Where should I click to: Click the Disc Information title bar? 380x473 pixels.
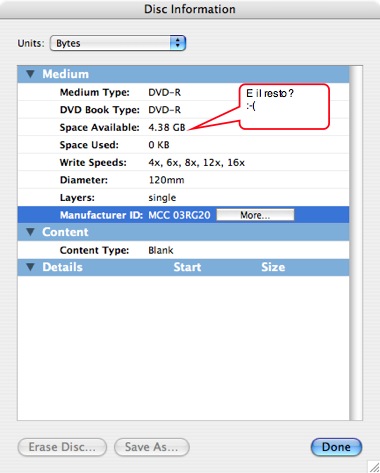tap(190, 9)
